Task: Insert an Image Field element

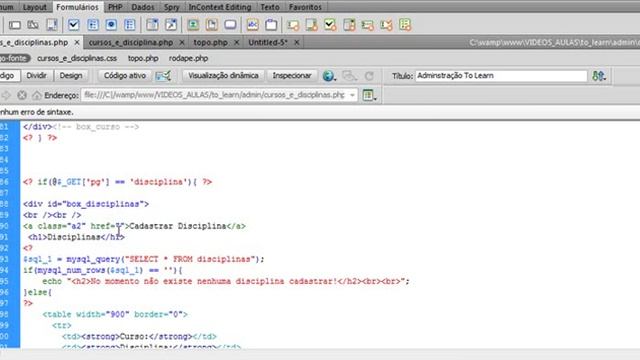Action: point(193,25)
